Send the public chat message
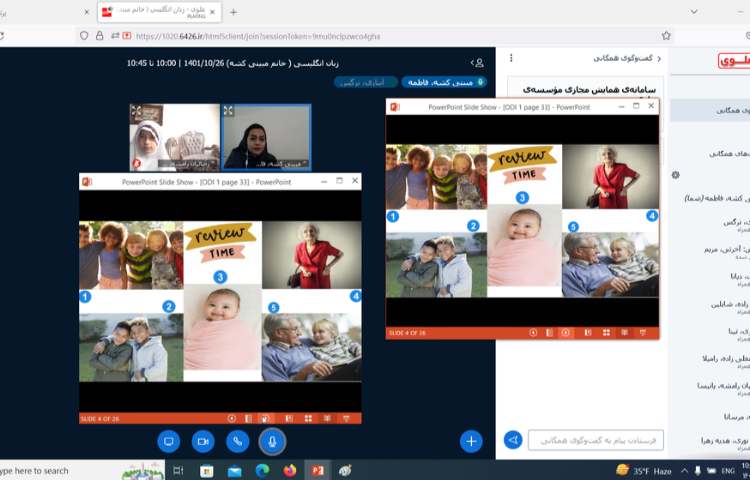 513,440
